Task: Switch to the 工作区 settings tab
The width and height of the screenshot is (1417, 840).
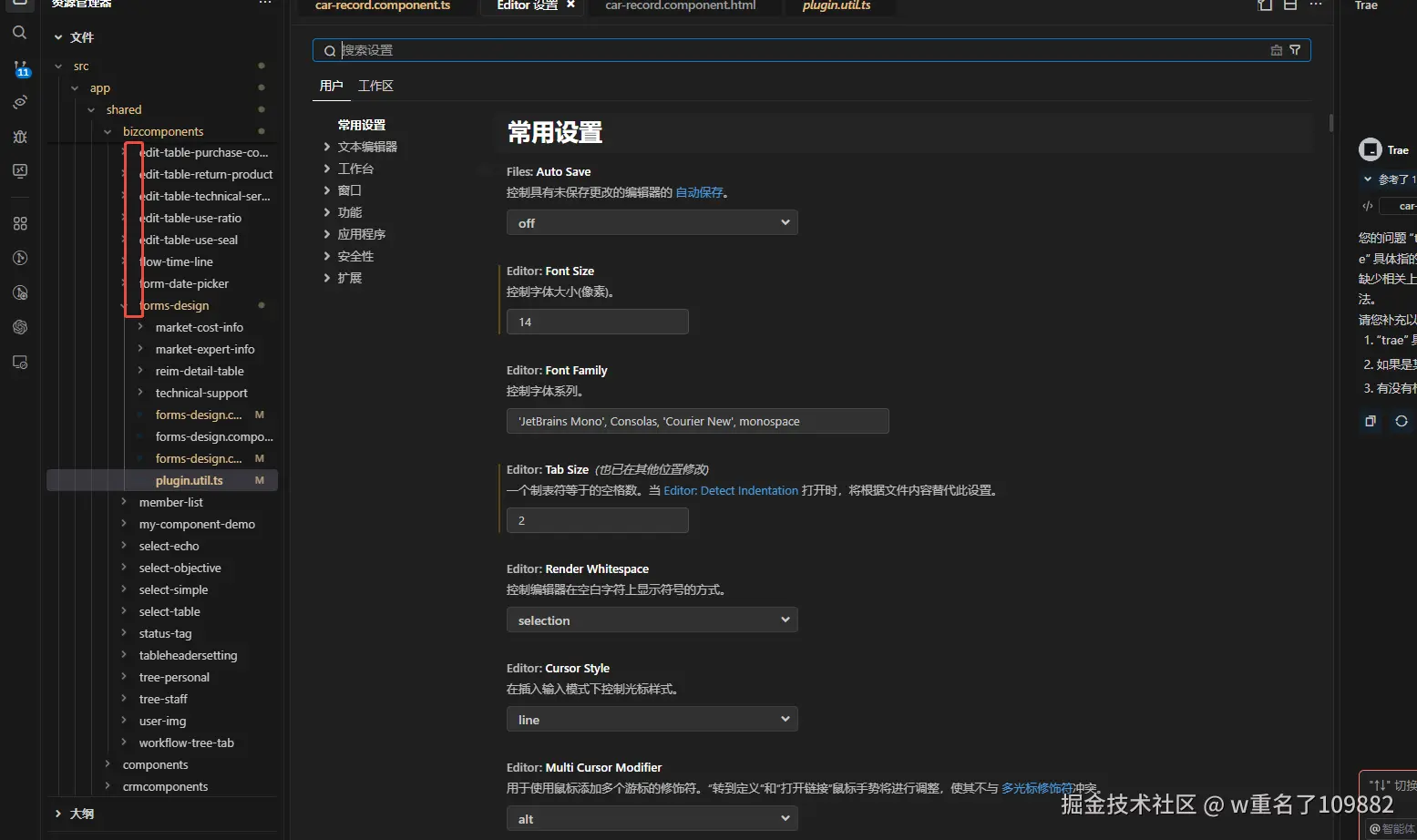Action: point(375,86)
